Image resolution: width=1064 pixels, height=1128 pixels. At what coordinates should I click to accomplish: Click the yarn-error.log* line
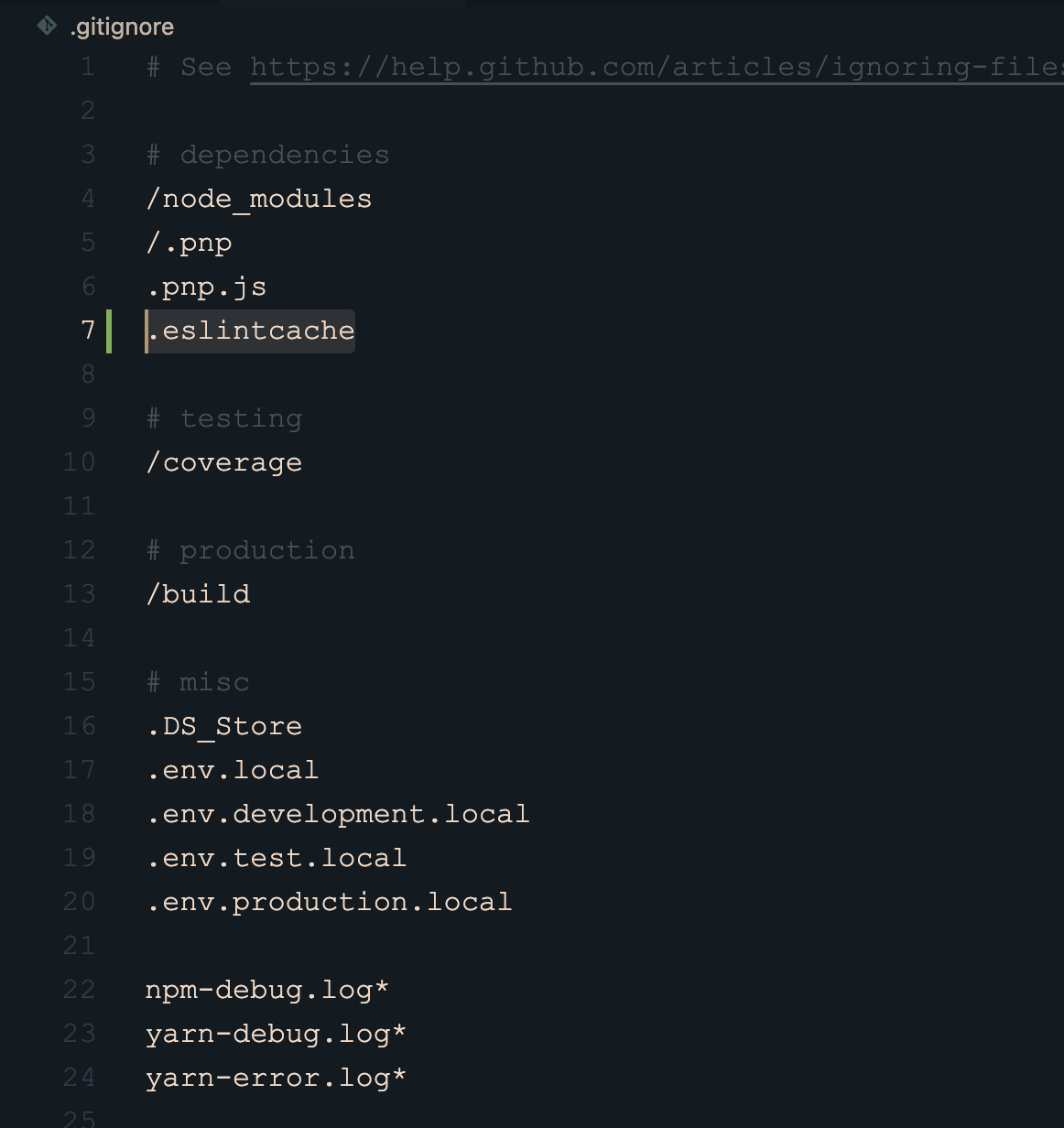(x=277, y=1078)
